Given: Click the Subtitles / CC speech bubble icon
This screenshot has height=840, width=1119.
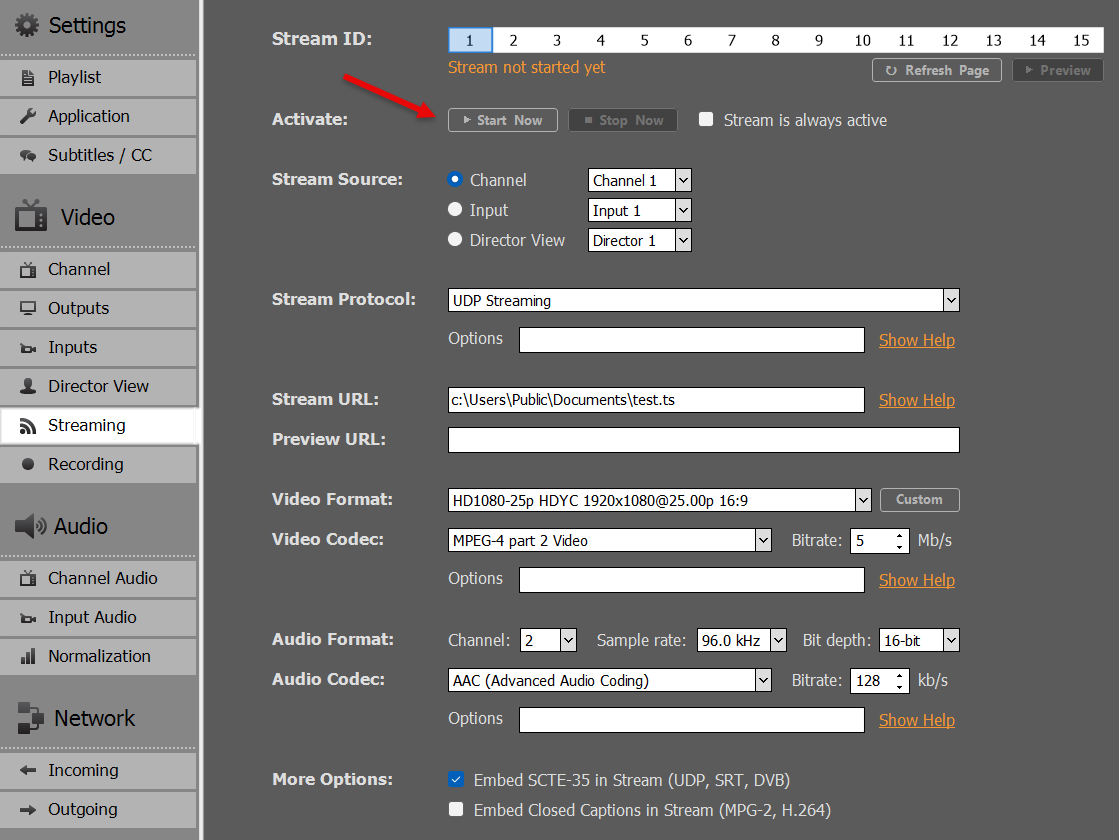Looking at the screenshot, I should coord(28,156).
